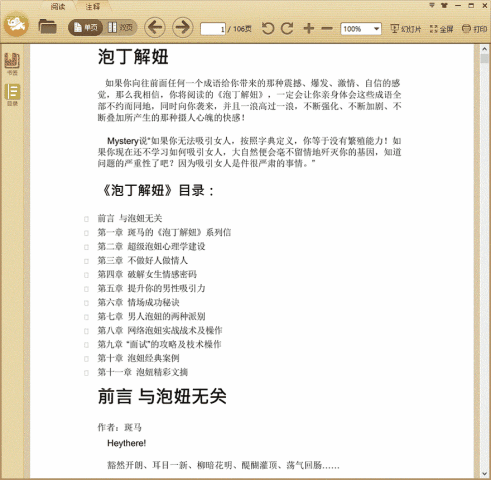Image resolution: width=491 pixels, height=480 pixels.
Task: Open a file with the folder icon
Action: coord(47,27)
